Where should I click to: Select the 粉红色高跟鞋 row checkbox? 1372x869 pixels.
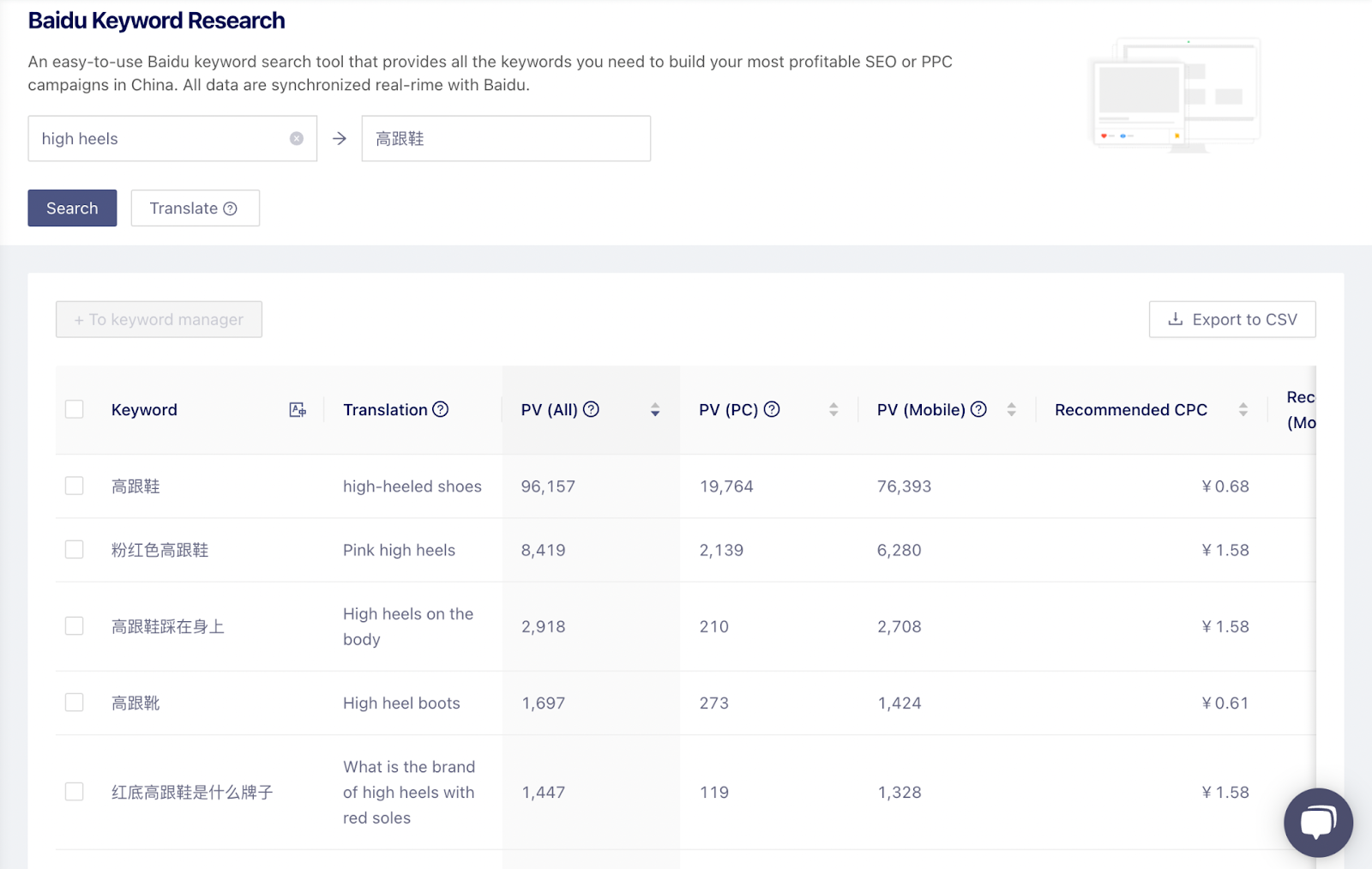click(75, 549)
